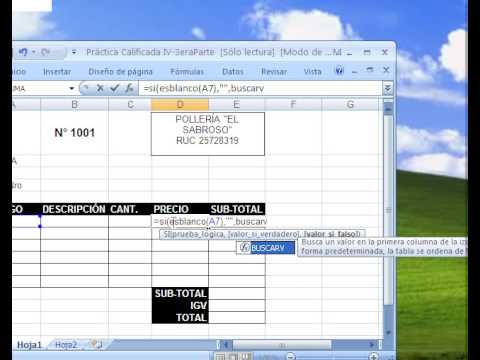
Task: Click the PRECIO header cell
Action: click(180, 209)
